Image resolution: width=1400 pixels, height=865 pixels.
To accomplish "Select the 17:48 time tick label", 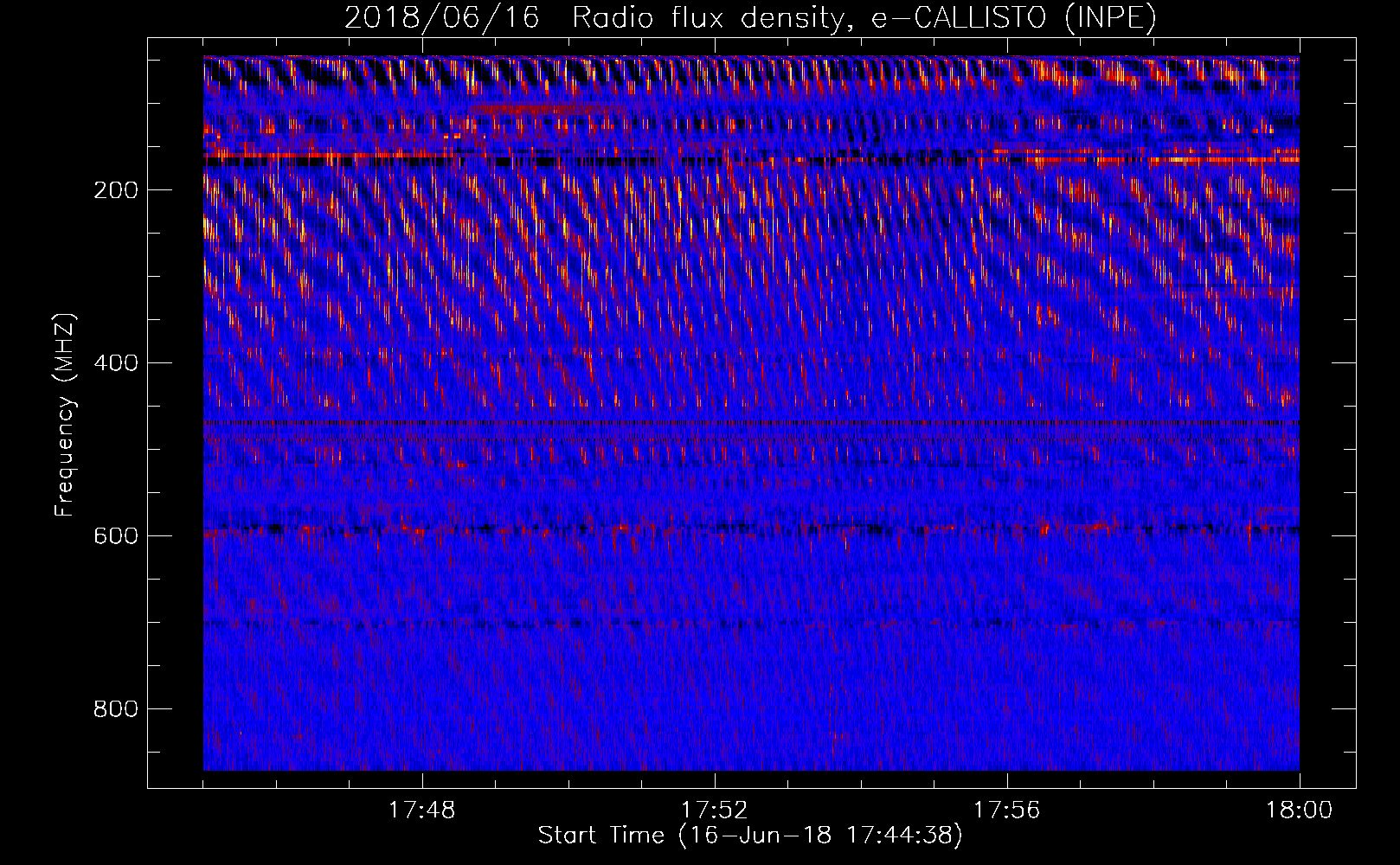I will (x=421, y=811).
